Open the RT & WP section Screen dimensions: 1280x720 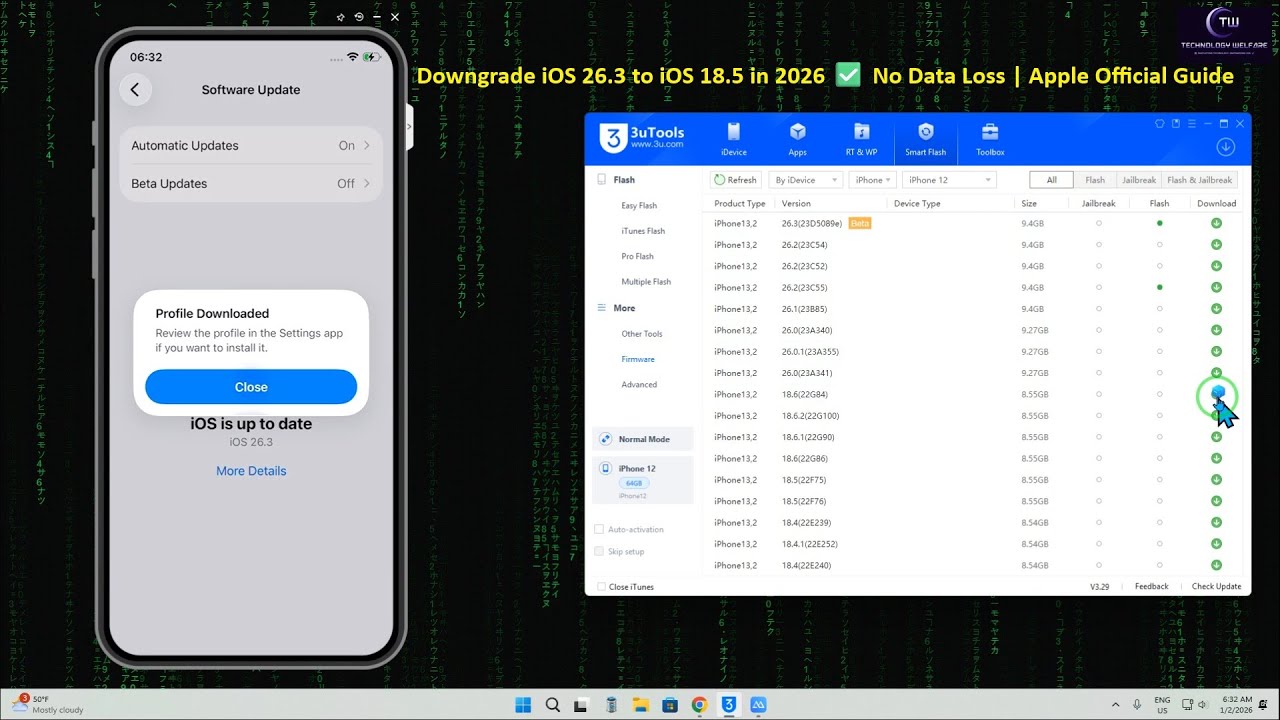pos(861,139)
